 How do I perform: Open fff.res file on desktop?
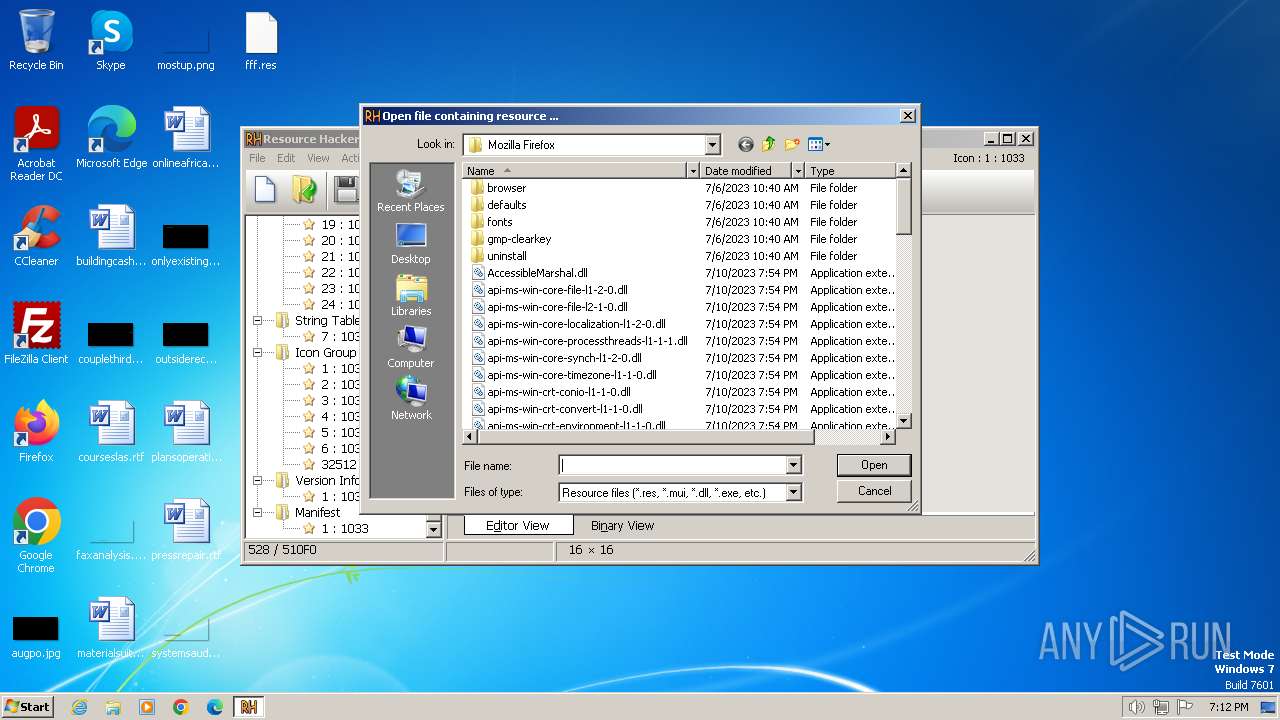[x=261, y=41]
